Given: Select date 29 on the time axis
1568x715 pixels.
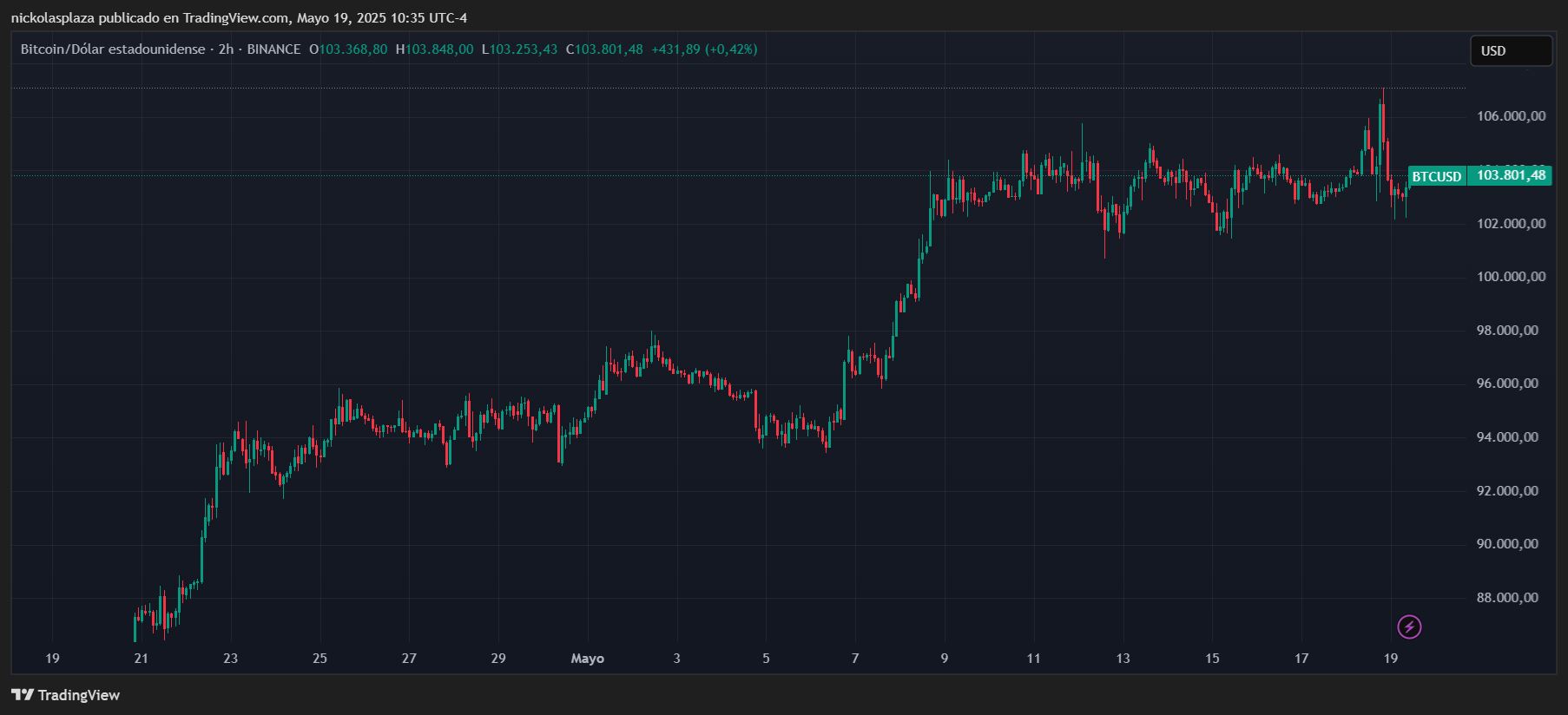Looking at the screenshot, I should click(498, 659).
